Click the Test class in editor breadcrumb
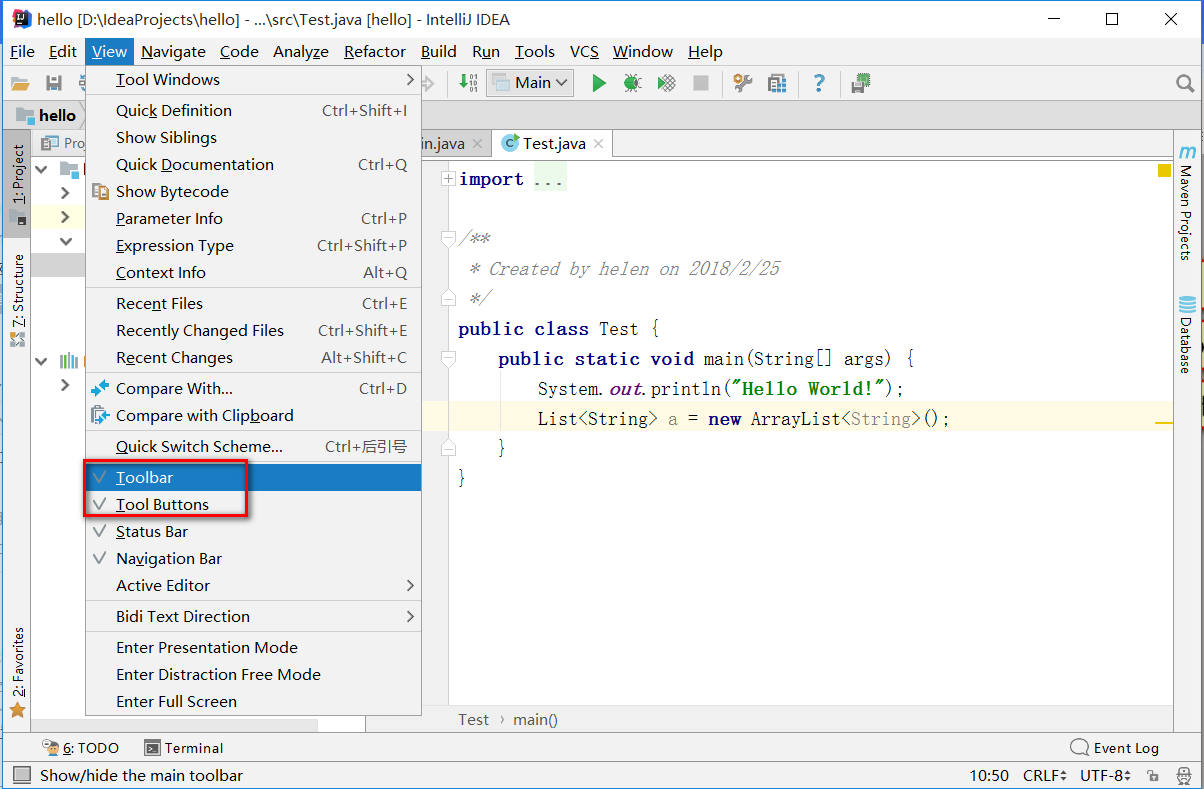 tap(474, 719)
